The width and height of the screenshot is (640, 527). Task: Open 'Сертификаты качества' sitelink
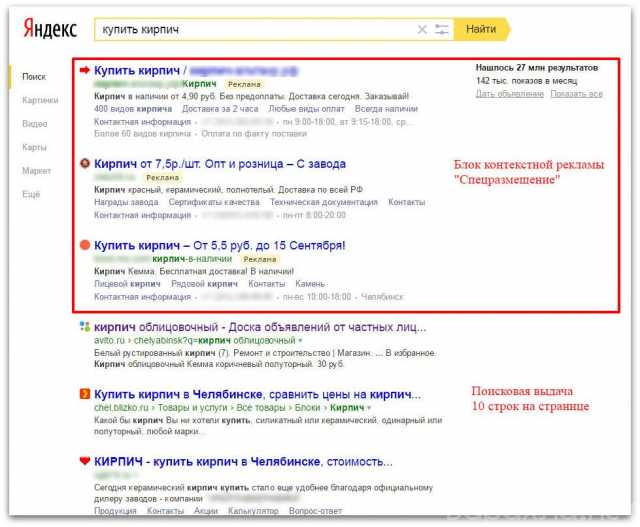(214, 202)
